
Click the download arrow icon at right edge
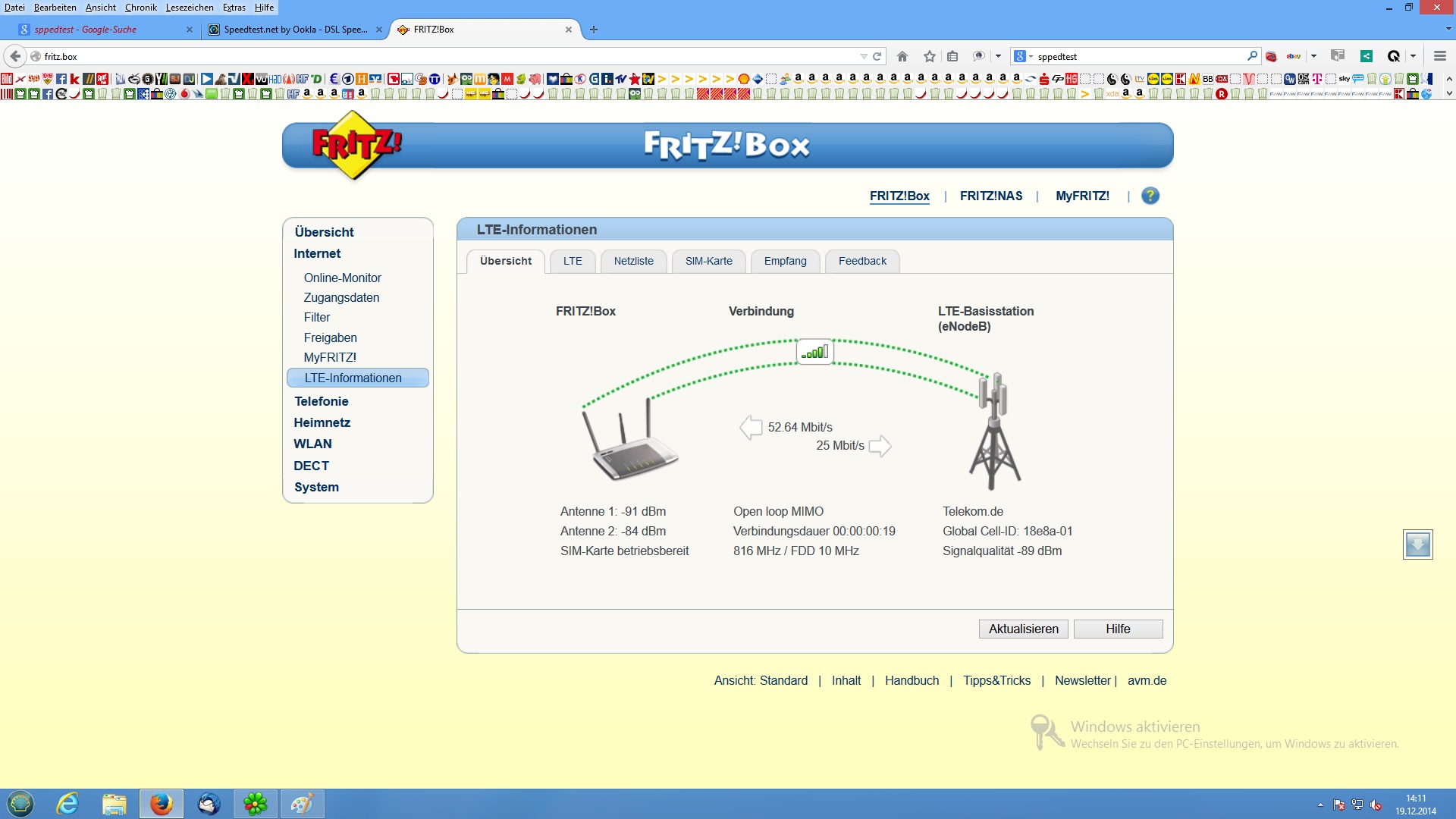tap(1417, 544)
